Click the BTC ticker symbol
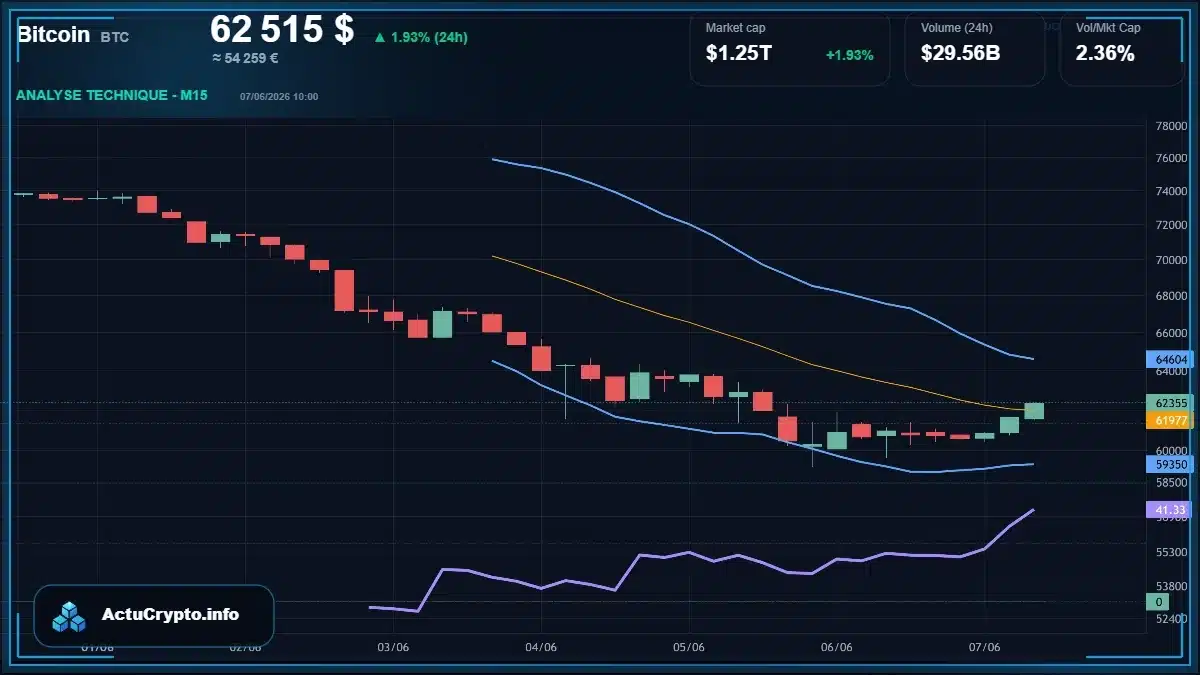The width and height of the screenshot is (1200, 675). [114, 37]
